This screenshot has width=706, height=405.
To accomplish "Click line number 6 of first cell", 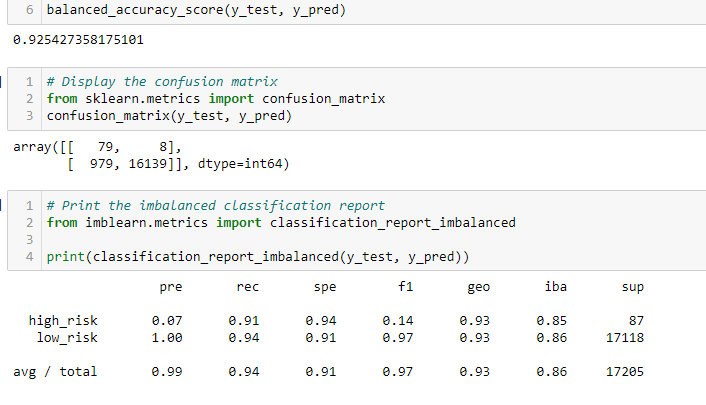I will (30, 10).
